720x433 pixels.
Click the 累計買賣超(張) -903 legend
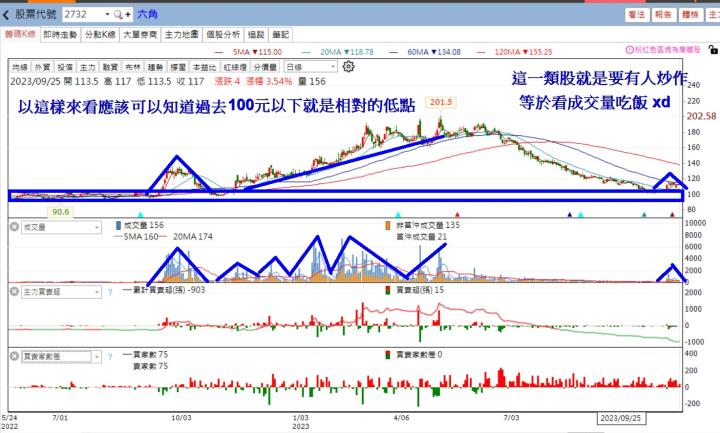click(x=164, y=290)
